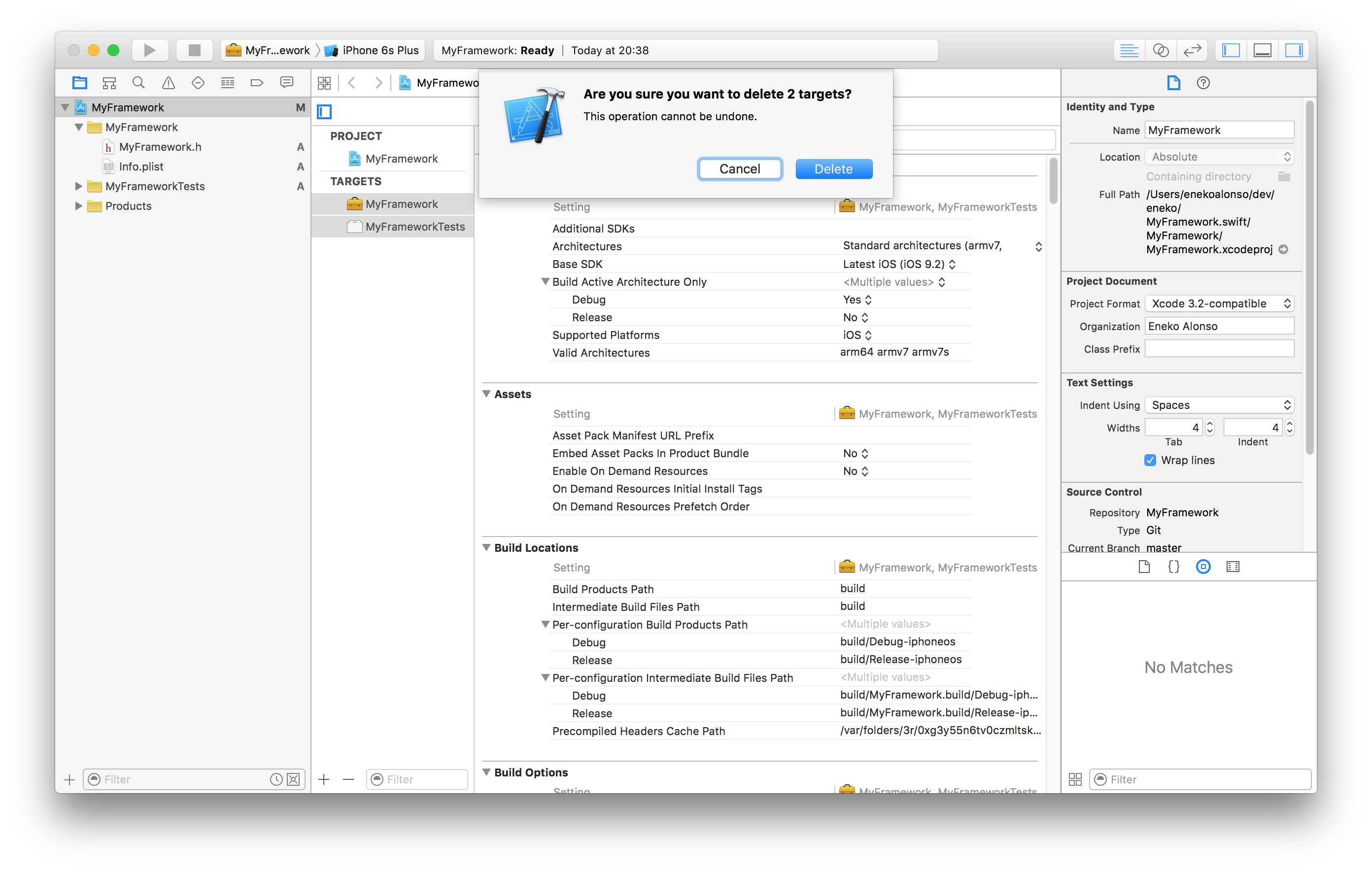Select the MyFramework.h file
This screenshot has width=1372, height=872.
point(160,147)
